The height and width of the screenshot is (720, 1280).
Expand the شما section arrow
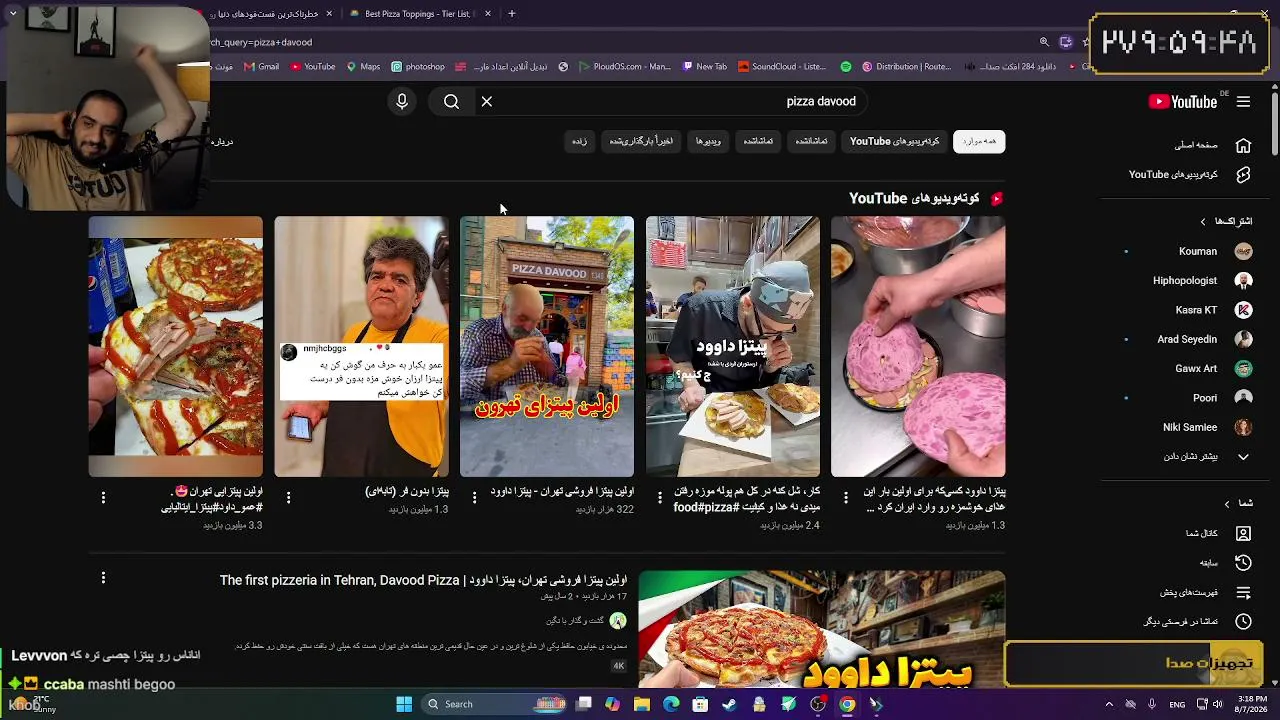tap(1227, 503)
